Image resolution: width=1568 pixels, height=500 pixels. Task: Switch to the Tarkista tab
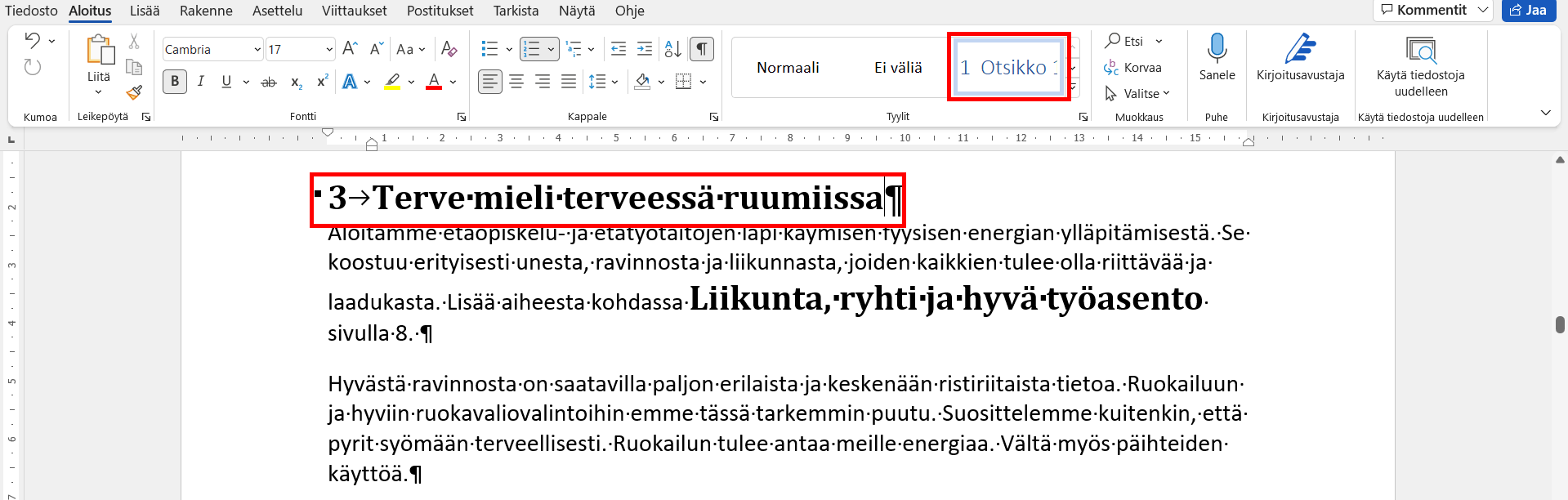click(x=516, y=11)
